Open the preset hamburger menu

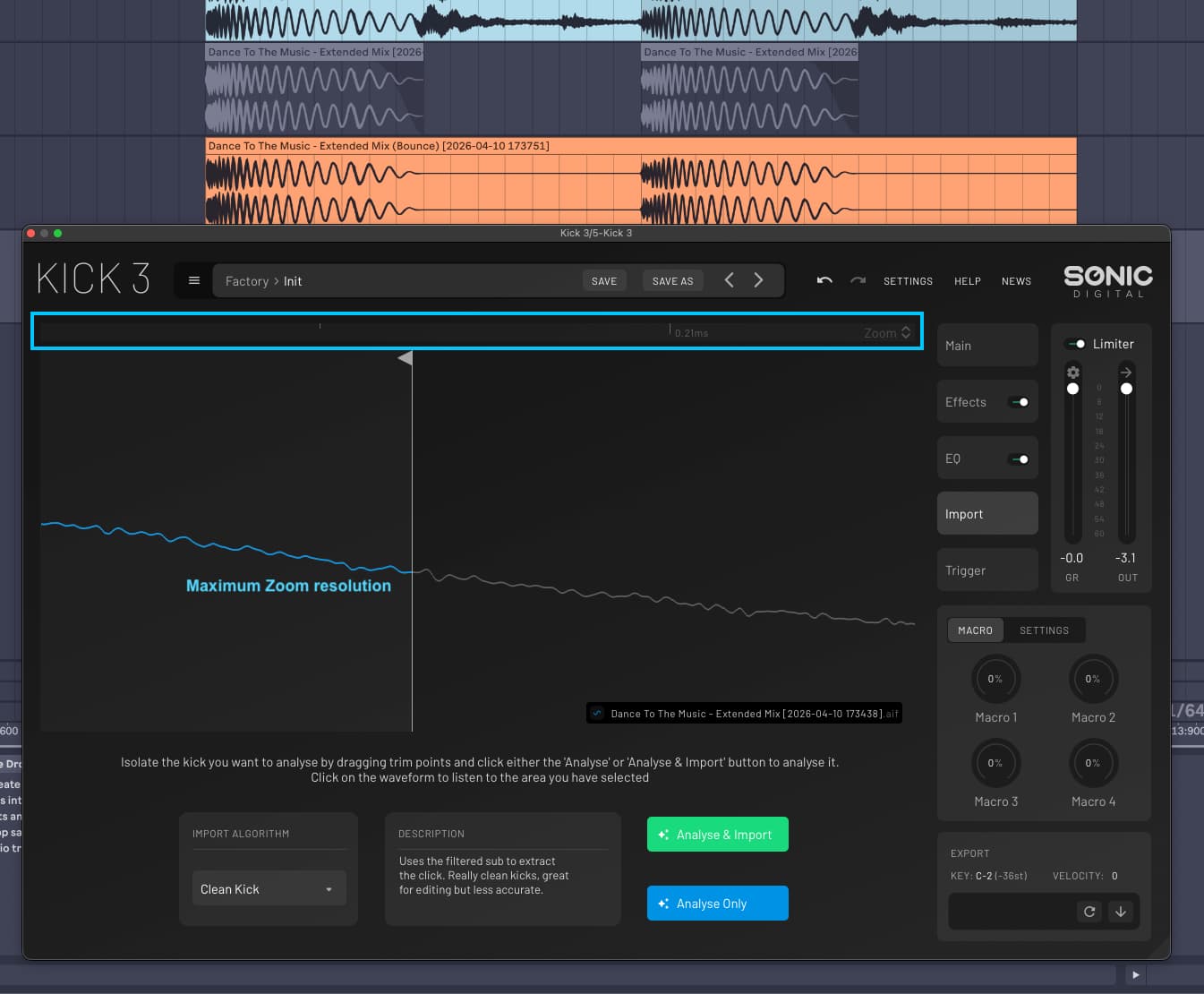193,280
